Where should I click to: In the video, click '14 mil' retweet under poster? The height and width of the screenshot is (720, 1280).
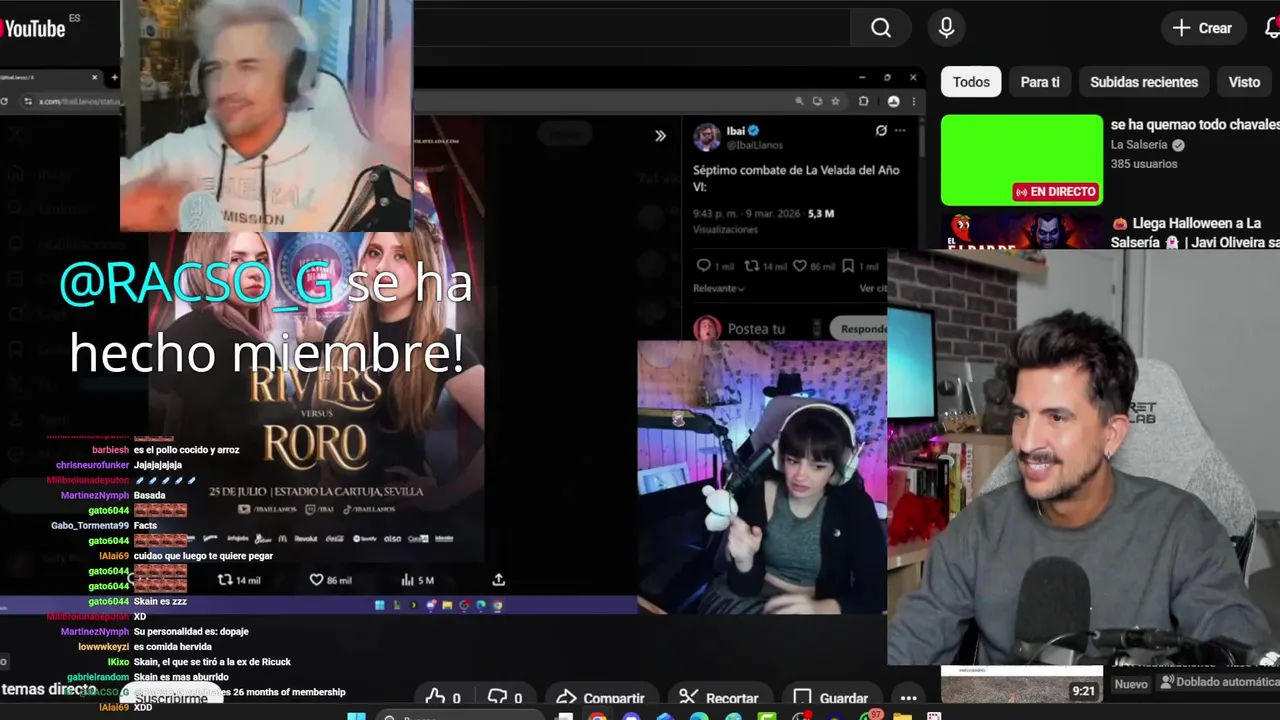point(239,580)
